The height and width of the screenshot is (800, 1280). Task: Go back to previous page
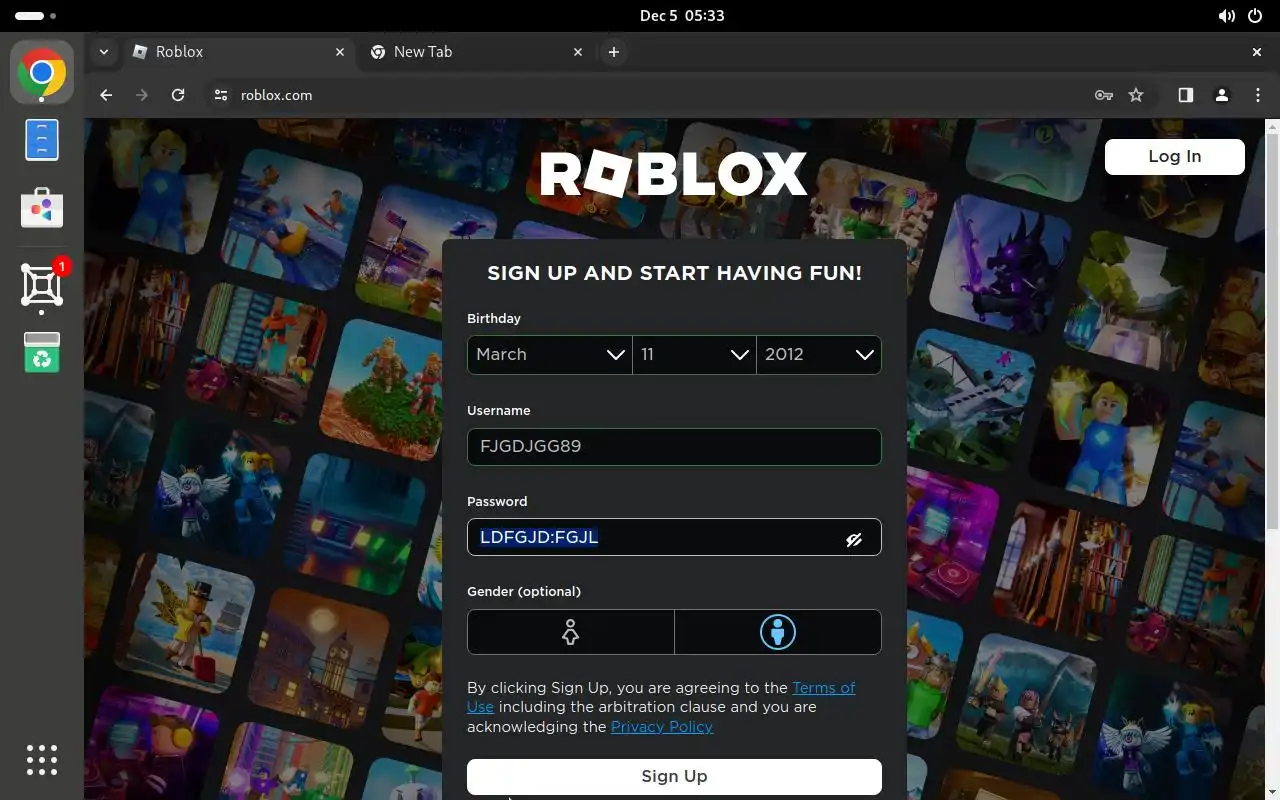106,95
